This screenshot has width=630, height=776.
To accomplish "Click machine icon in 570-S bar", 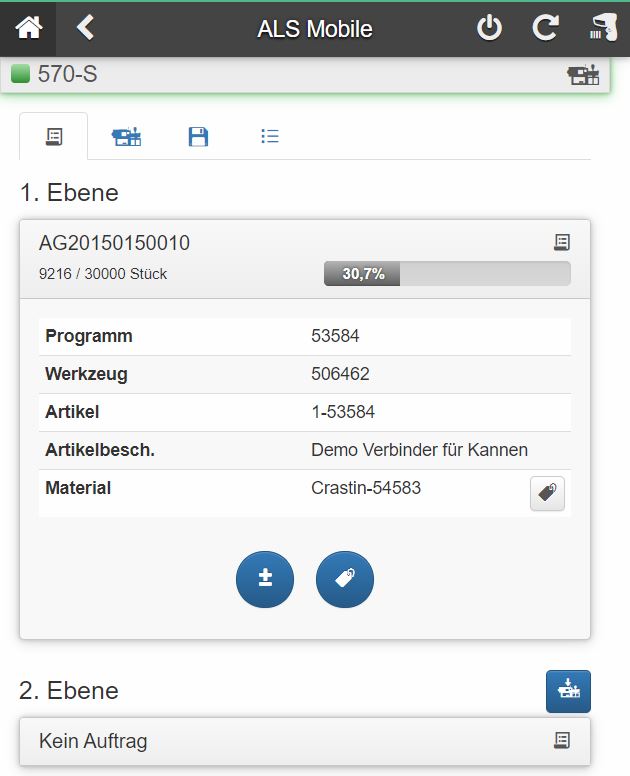I will (x=583, y=75).
